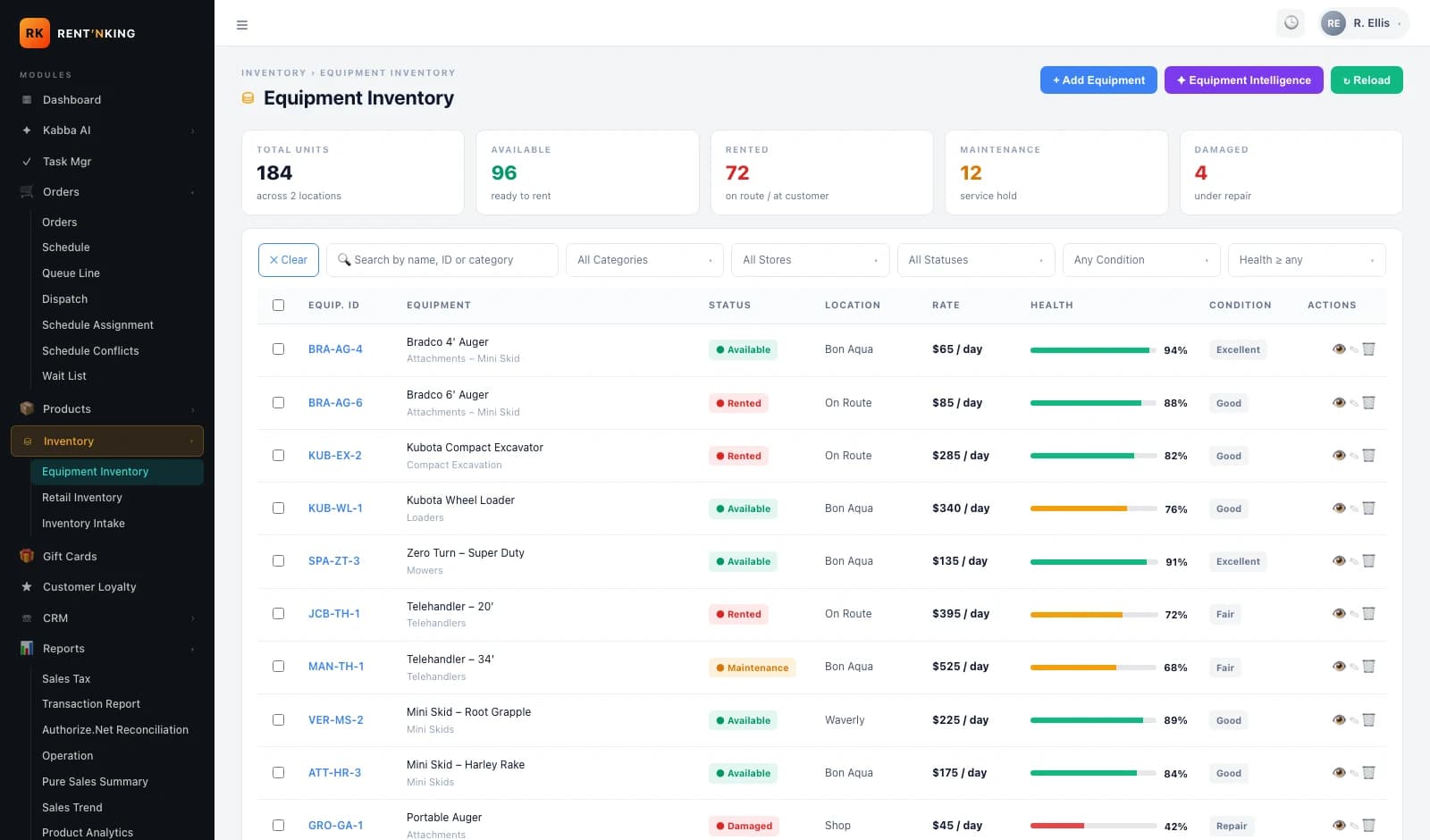Image resolution: width=1430 pixels, height=840 pixels.
Task: Open the Any Condition dropdown
Action: (x=1141, y=260)
